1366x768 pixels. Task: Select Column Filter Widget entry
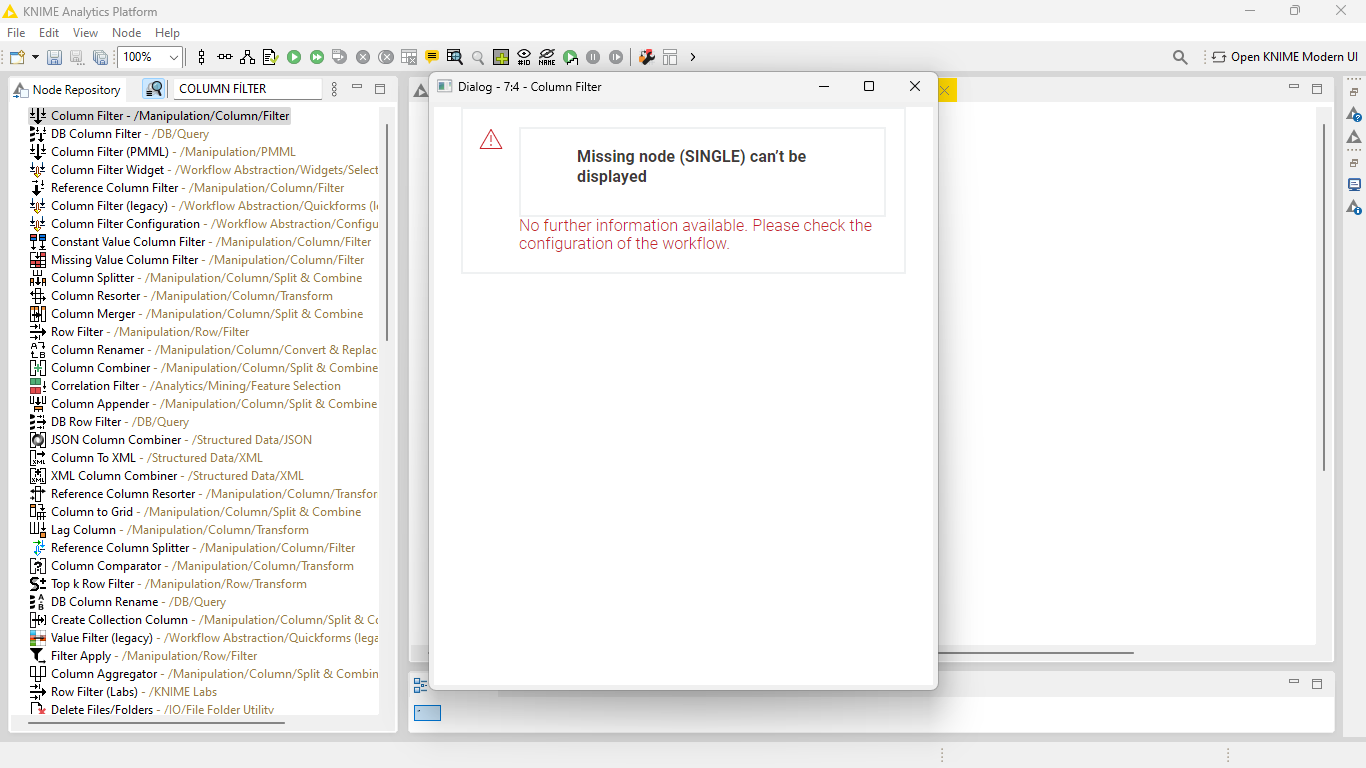point(204,170)
